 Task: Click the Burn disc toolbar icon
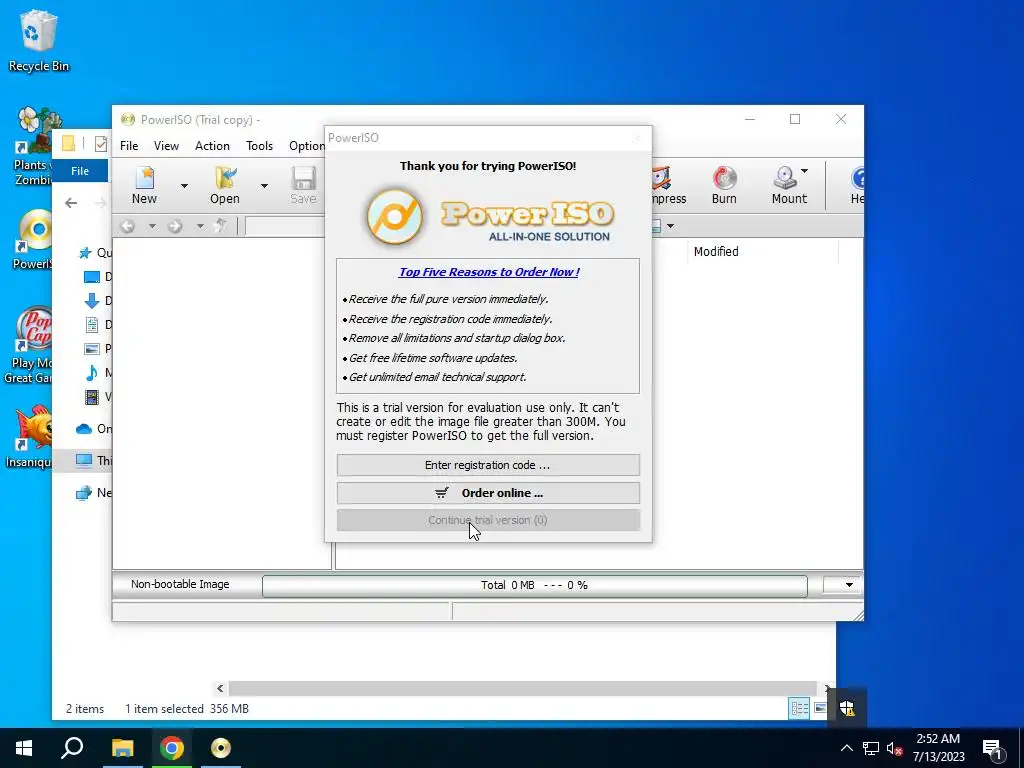click(x=724, y=185)
